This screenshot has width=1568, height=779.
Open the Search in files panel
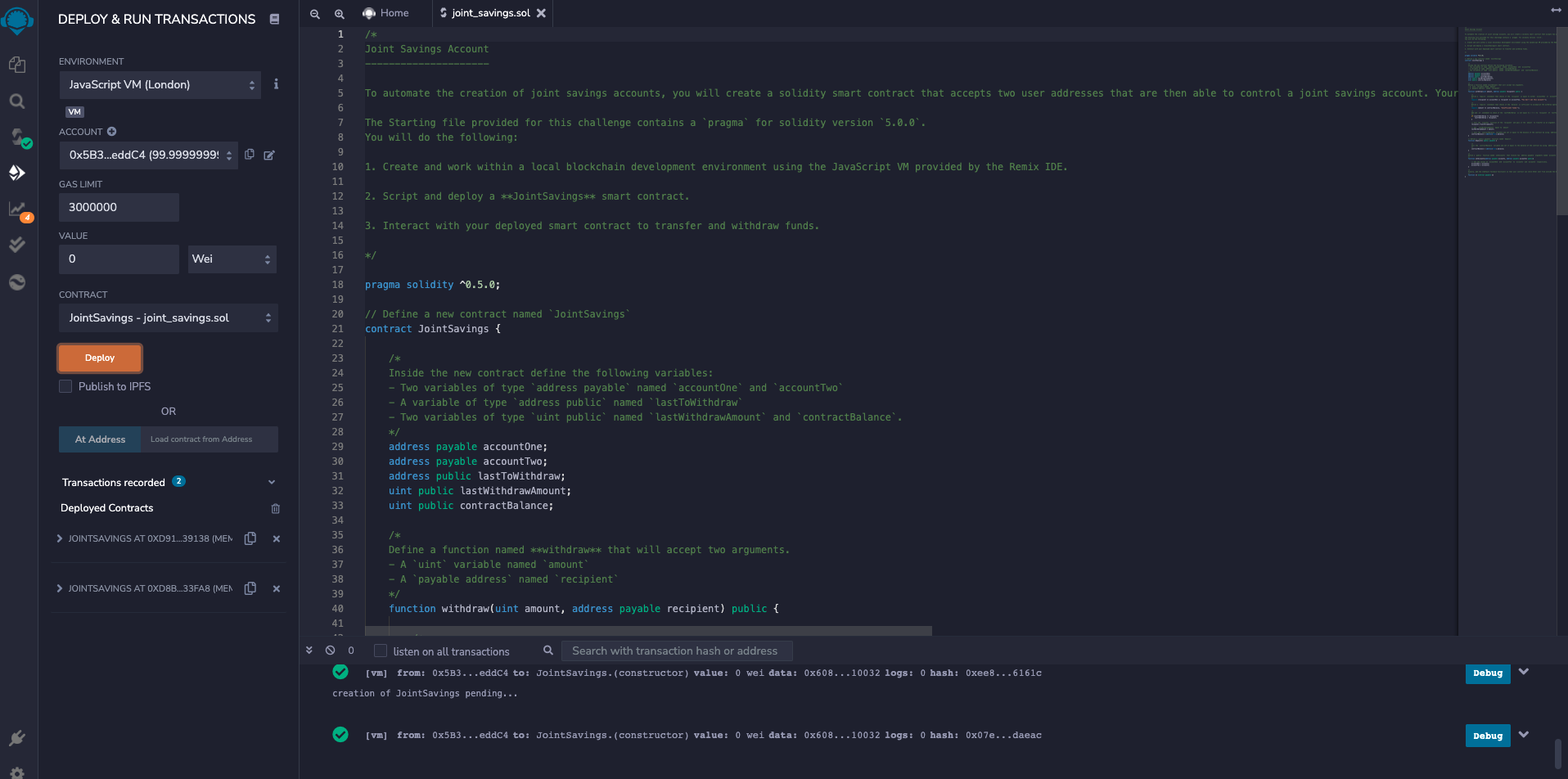16,101
